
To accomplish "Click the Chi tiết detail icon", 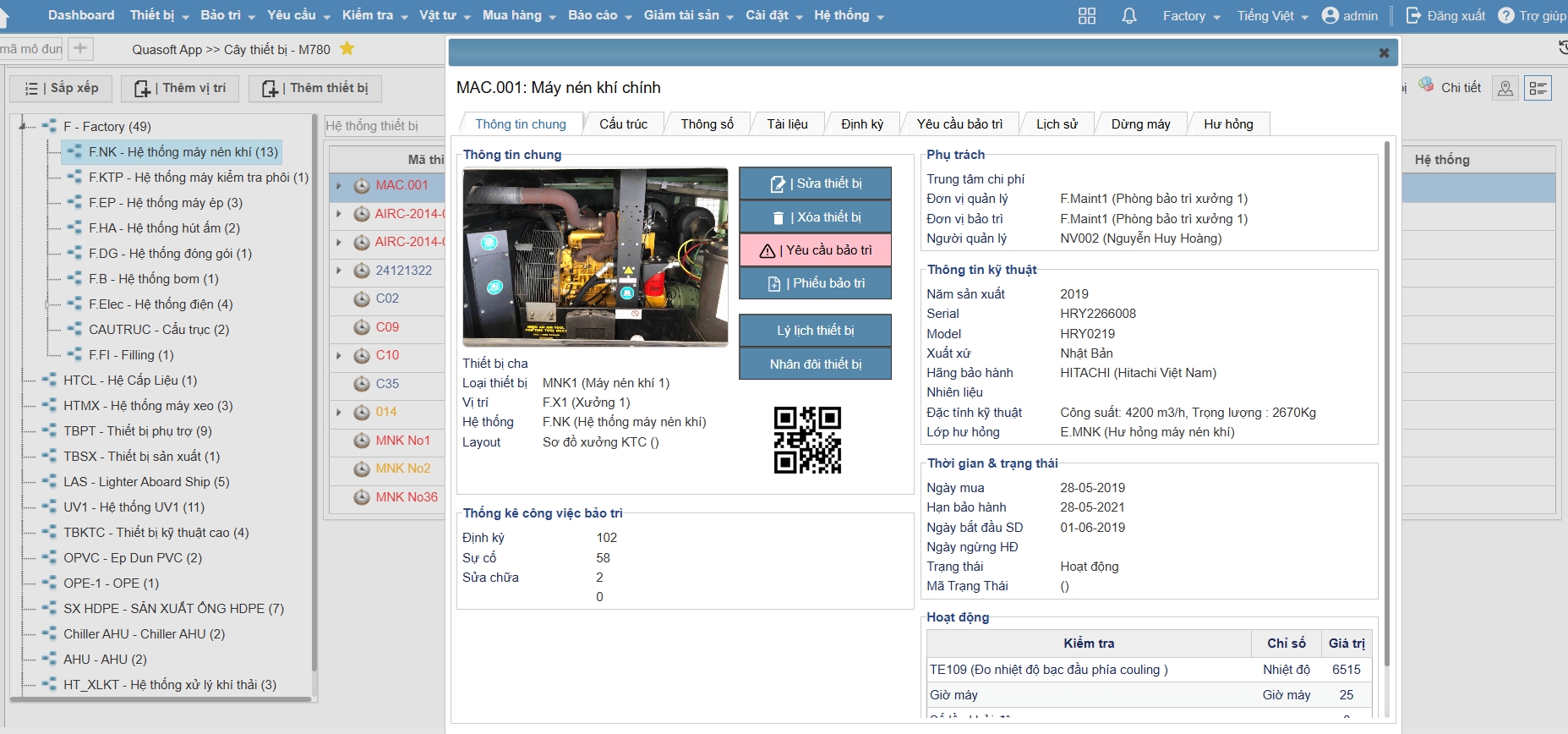I will pos(1427,85).
